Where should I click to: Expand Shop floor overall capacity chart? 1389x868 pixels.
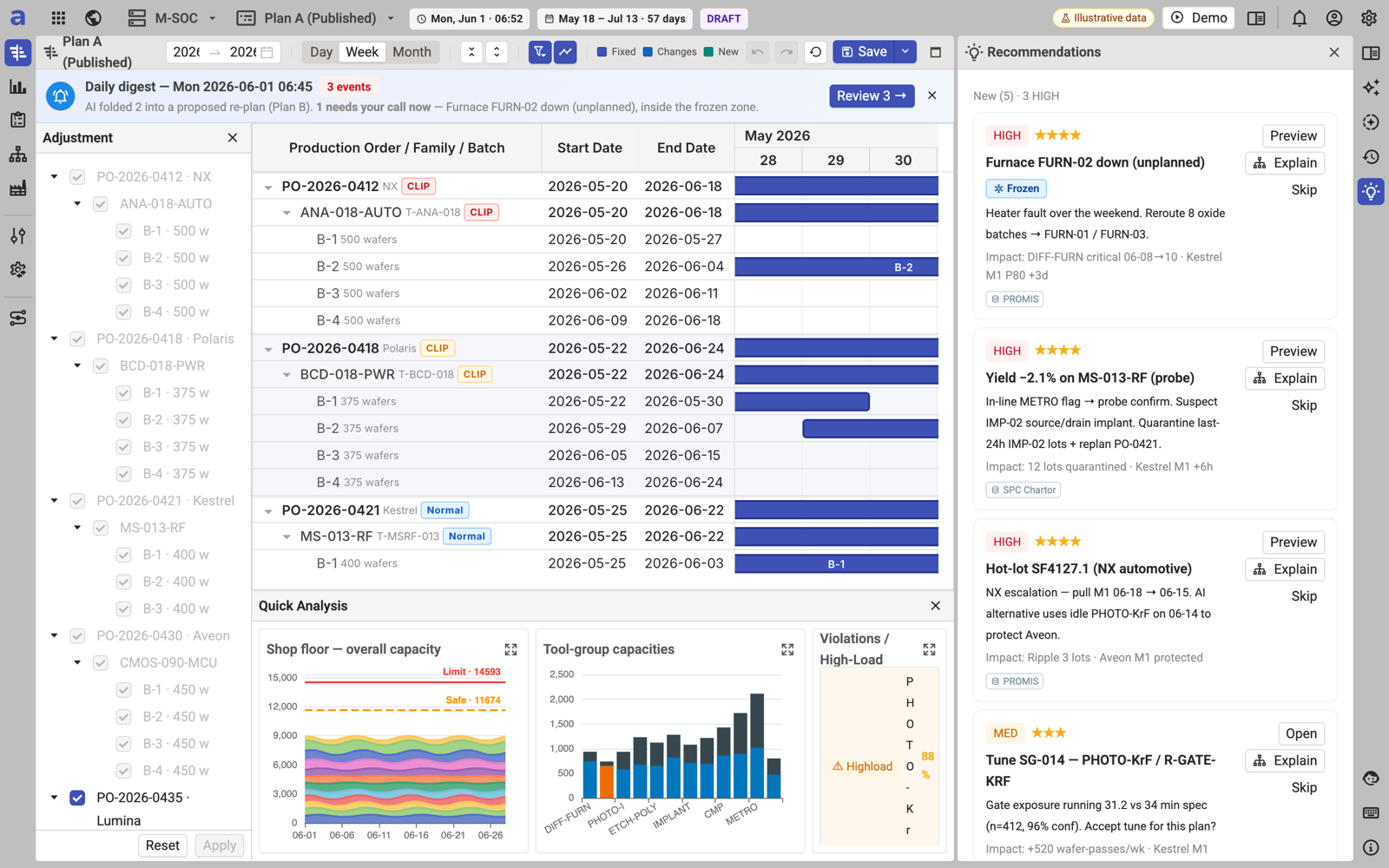(510, 649)
